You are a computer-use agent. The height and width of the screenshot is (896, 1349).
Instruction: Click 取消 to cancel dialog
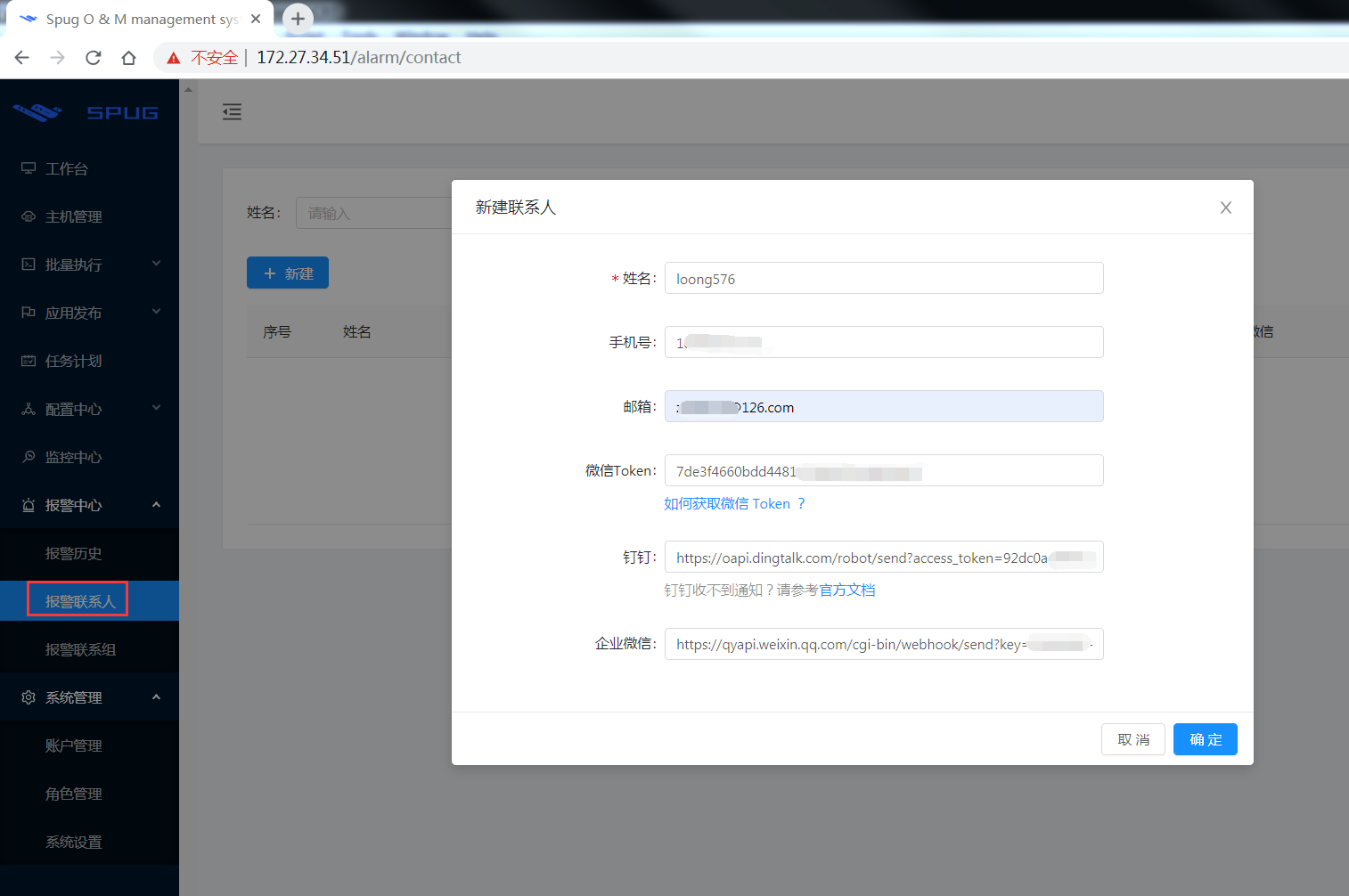(1133, 739)
